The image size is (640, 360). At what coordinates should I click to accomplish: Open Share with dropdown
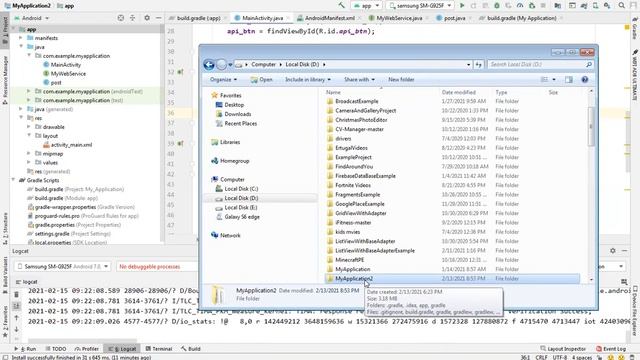click(359, 80)
